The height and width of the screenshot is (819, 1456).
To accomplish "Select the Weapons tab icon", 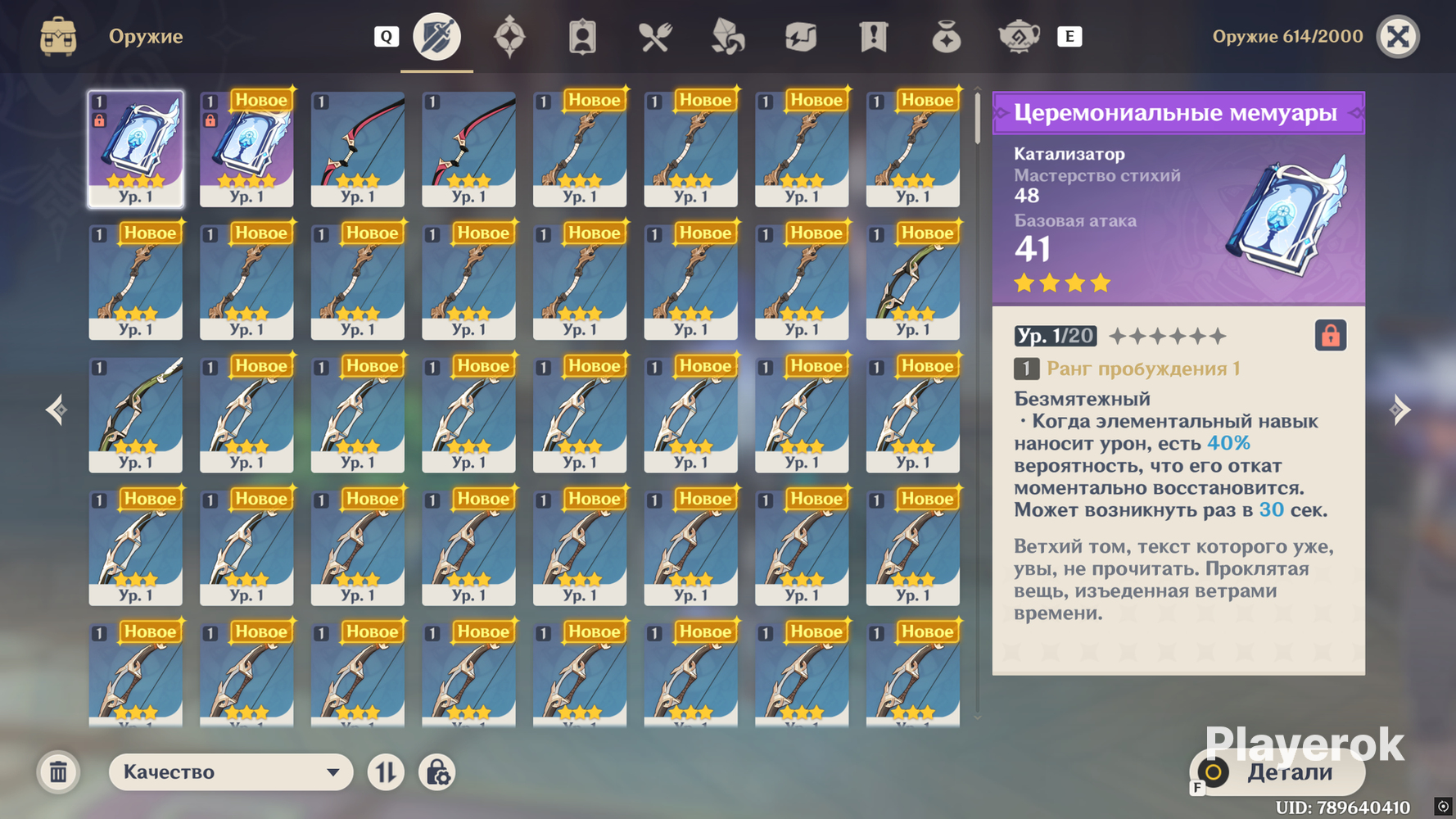I will [x=436, y=37].
